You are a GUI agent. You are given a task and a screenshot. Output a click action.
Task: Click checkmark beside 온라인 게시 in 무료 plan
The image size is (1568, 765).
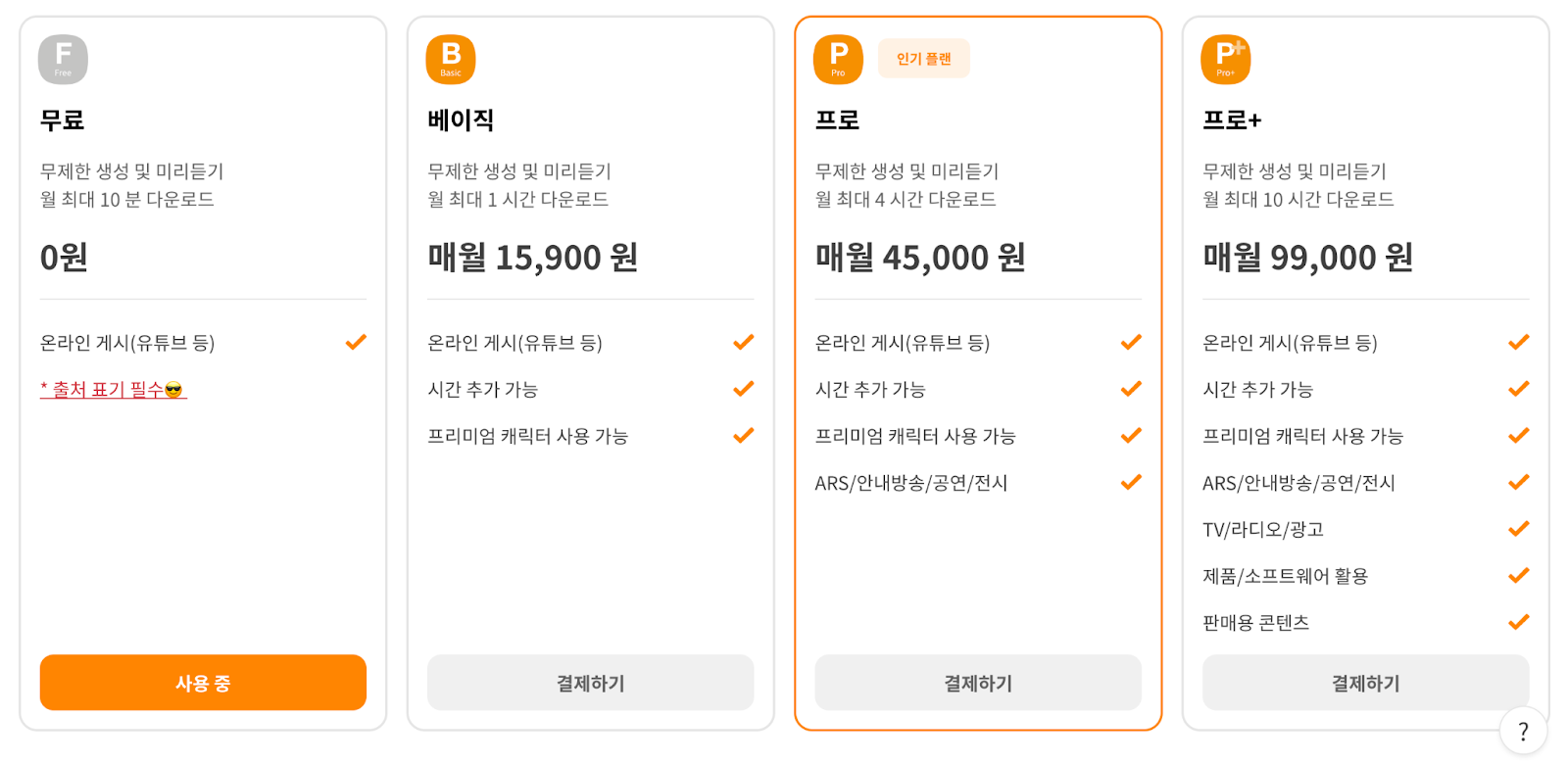[x=356, y=342]
